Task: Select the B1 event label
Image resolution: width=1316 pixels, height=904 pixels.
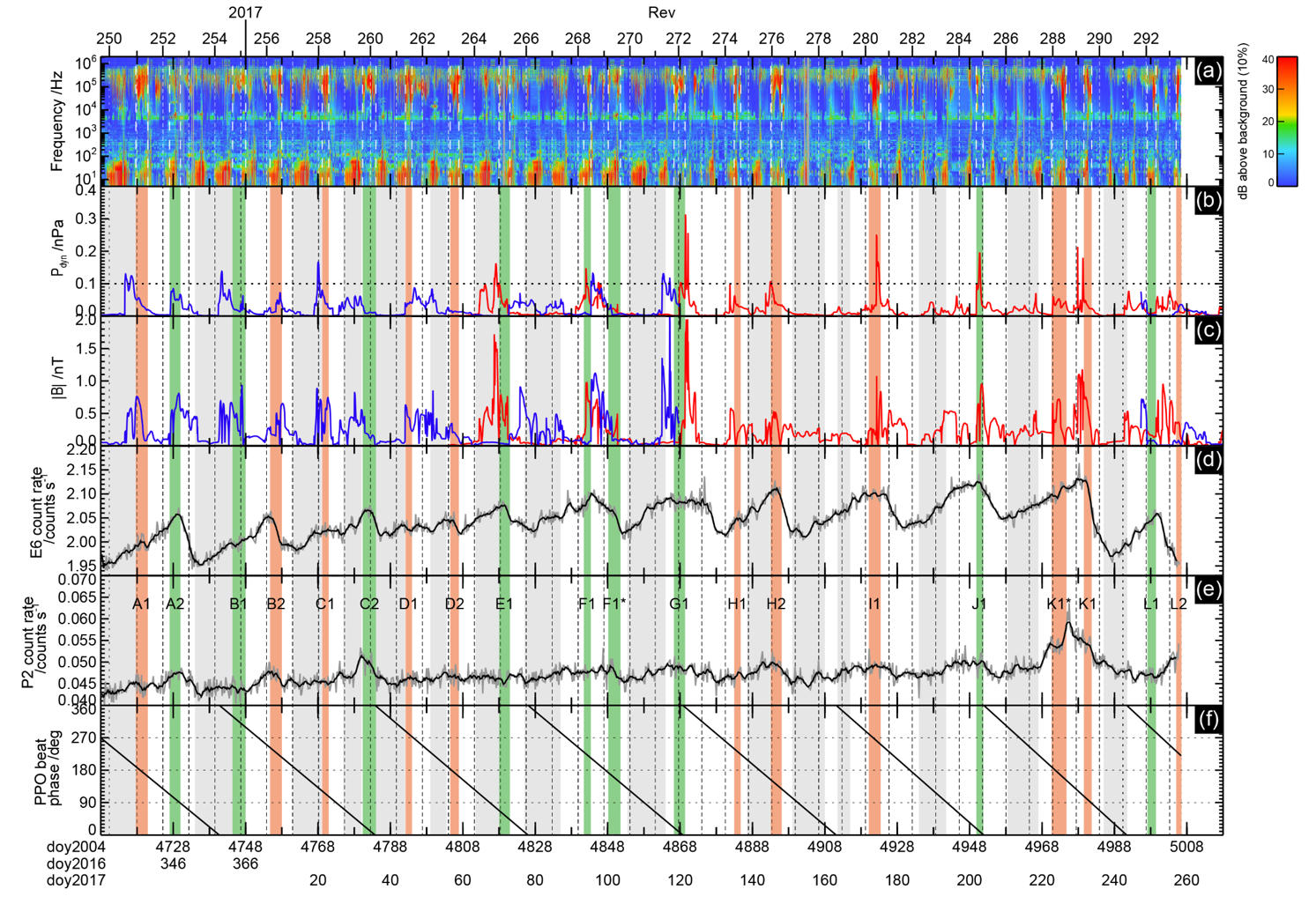Action: point(238,604)
